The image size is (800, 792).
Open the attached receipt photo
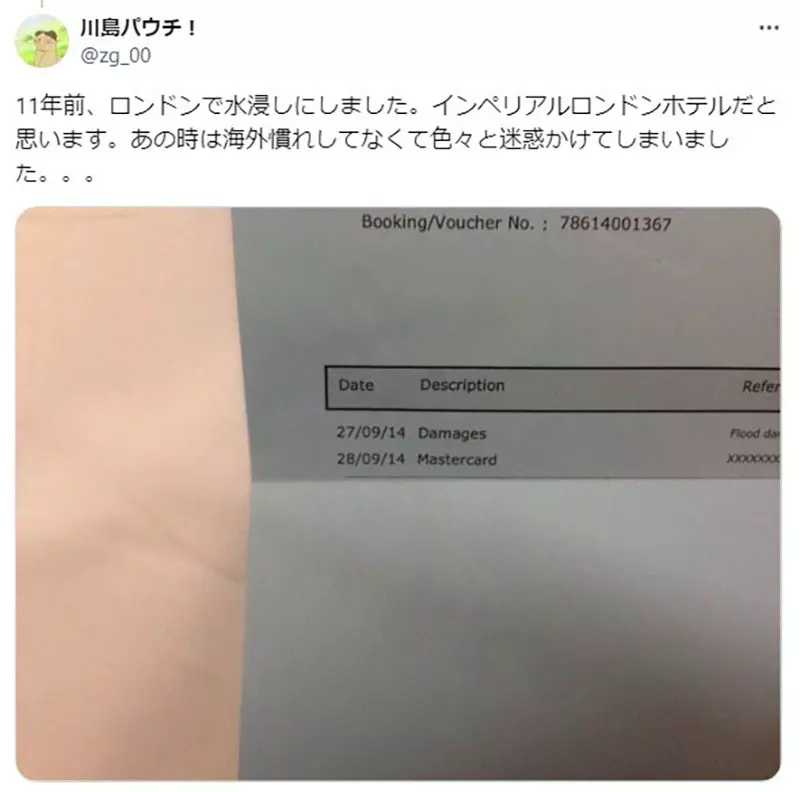coord(398,493)
